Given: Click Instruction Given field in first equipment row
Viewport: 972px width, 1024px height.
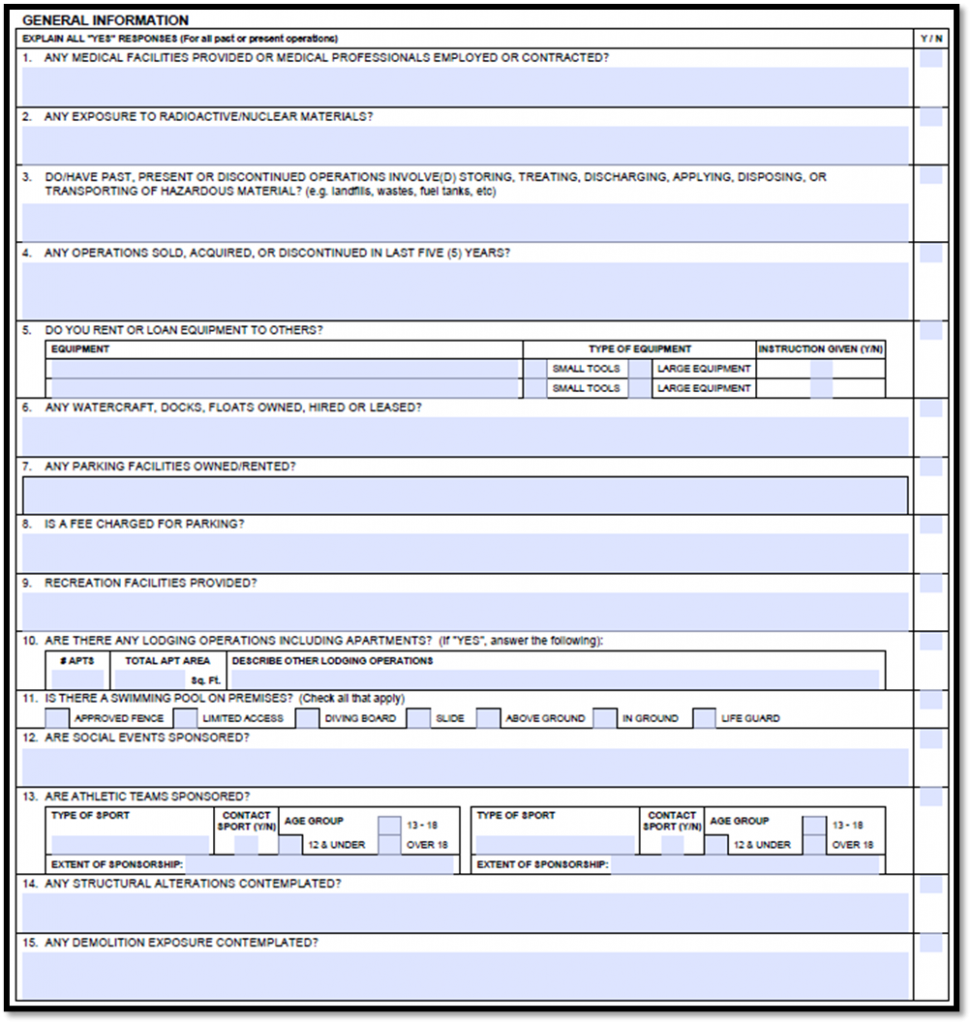Looking at the screenshot, I should coord(821,369).
